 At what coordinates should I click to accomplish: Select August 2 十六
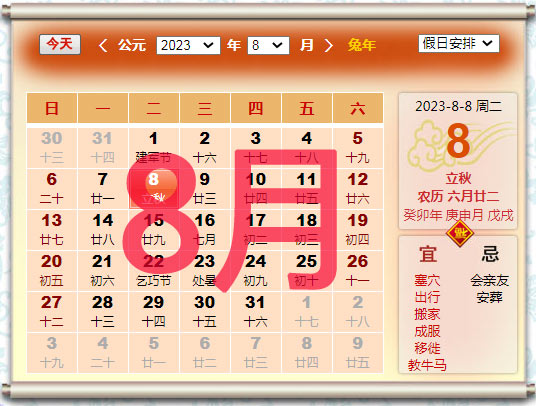(x=205, y=148)
